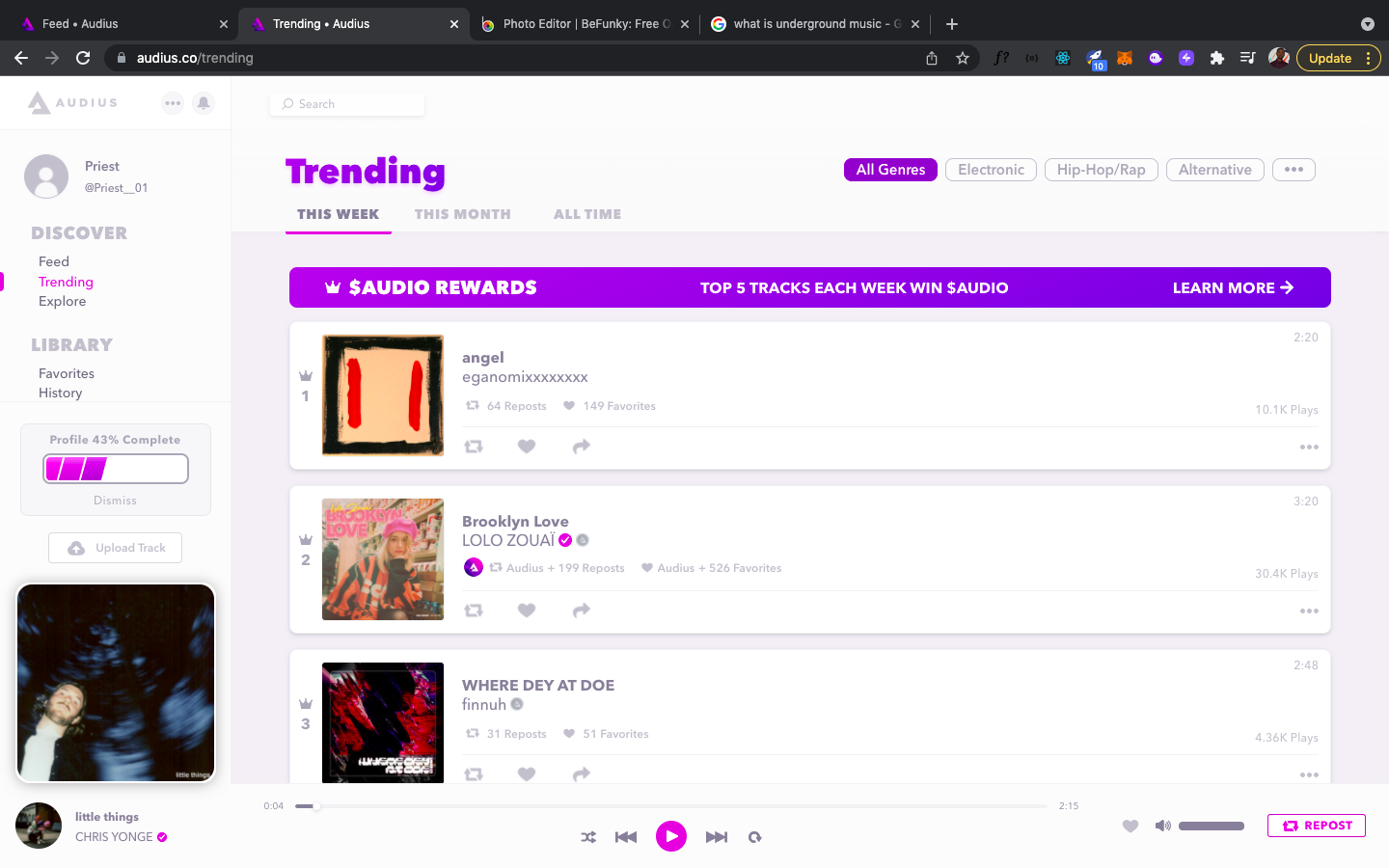
Task: Click LEARN MORE on rewards banner
Action: pos(1233,287)
